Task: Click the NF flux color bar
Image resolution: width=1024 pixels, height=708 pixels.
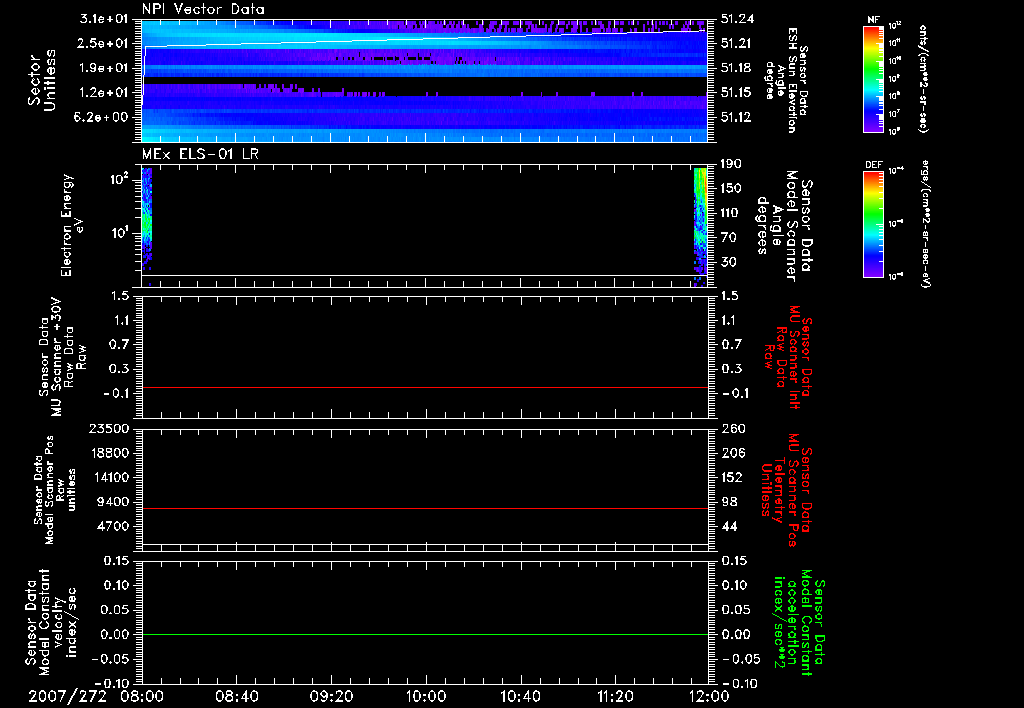Action: coord(873,79)
